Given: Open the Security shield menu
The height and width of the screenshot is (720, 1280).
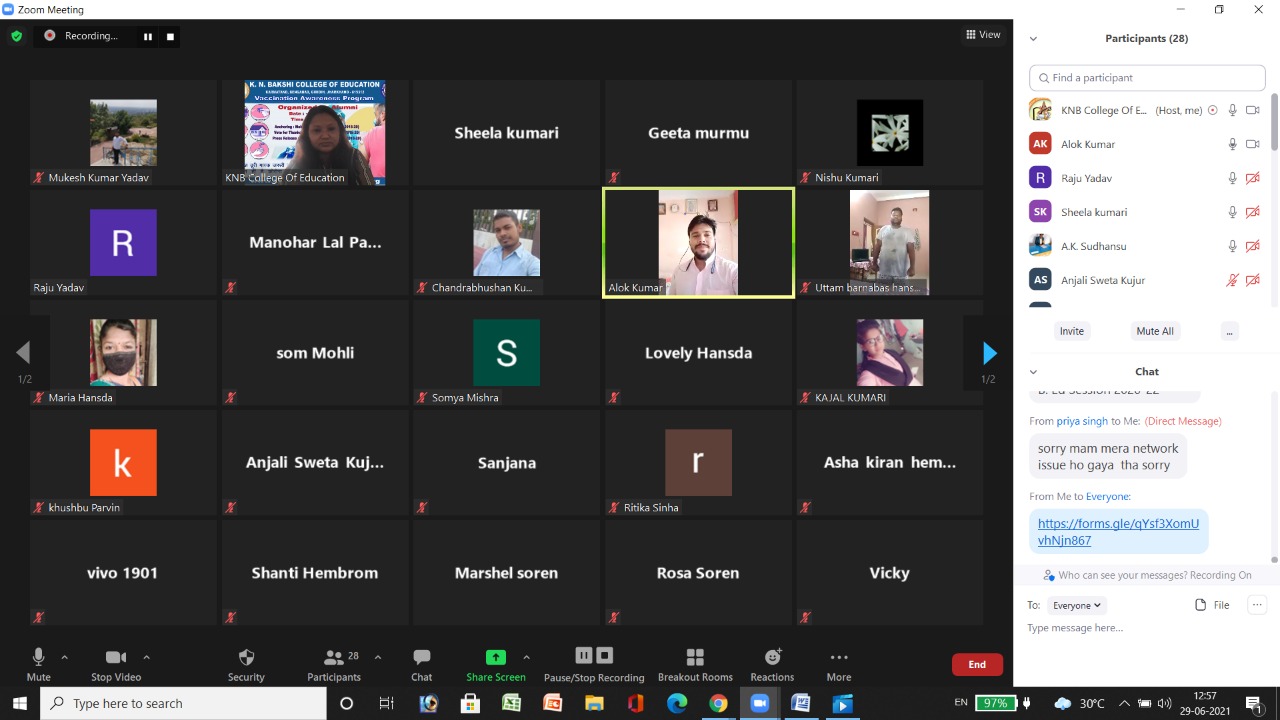Looking at the screenshot, I should tap(246, 664).
